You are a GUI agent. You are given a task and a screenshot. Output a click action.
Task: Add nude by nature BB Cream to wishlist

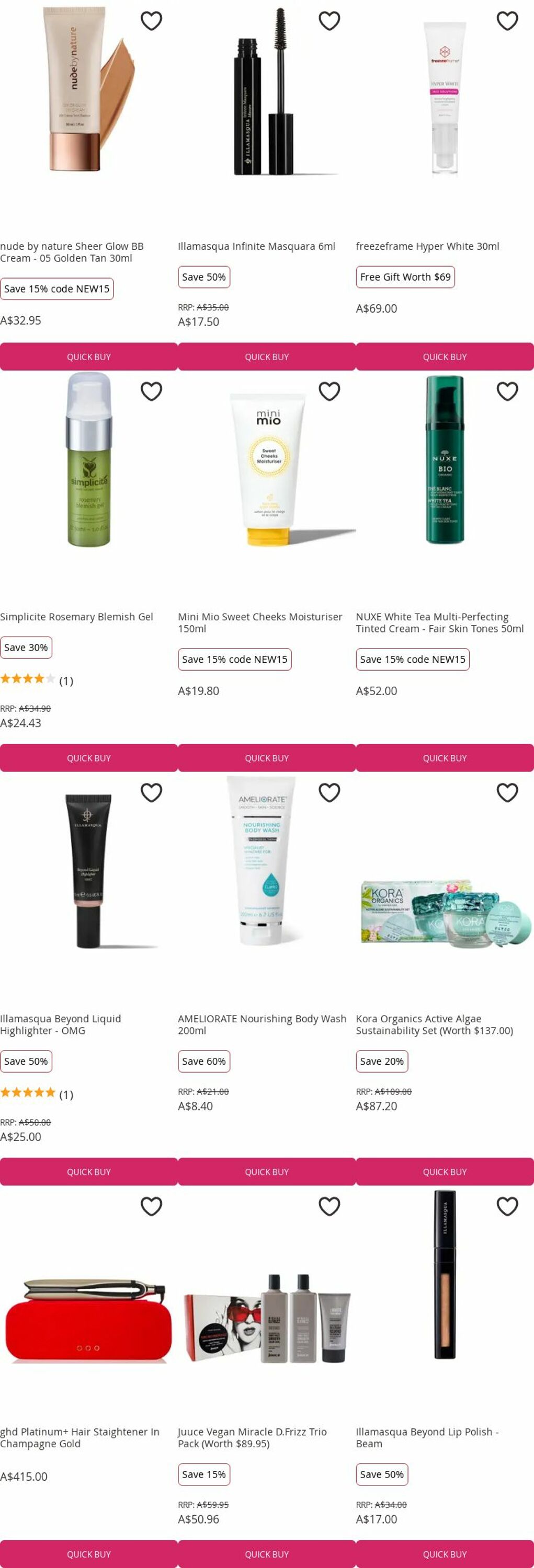pyautogui.click(x=151, y=21)
